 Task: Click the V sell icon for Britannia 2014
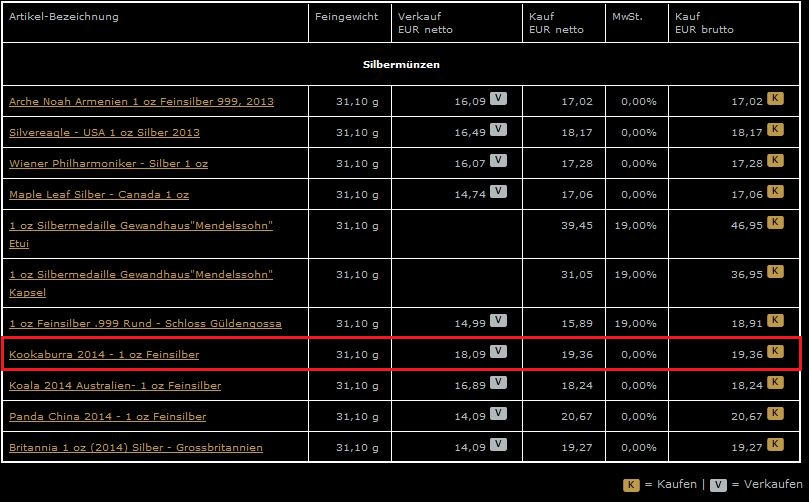[498, 446]
